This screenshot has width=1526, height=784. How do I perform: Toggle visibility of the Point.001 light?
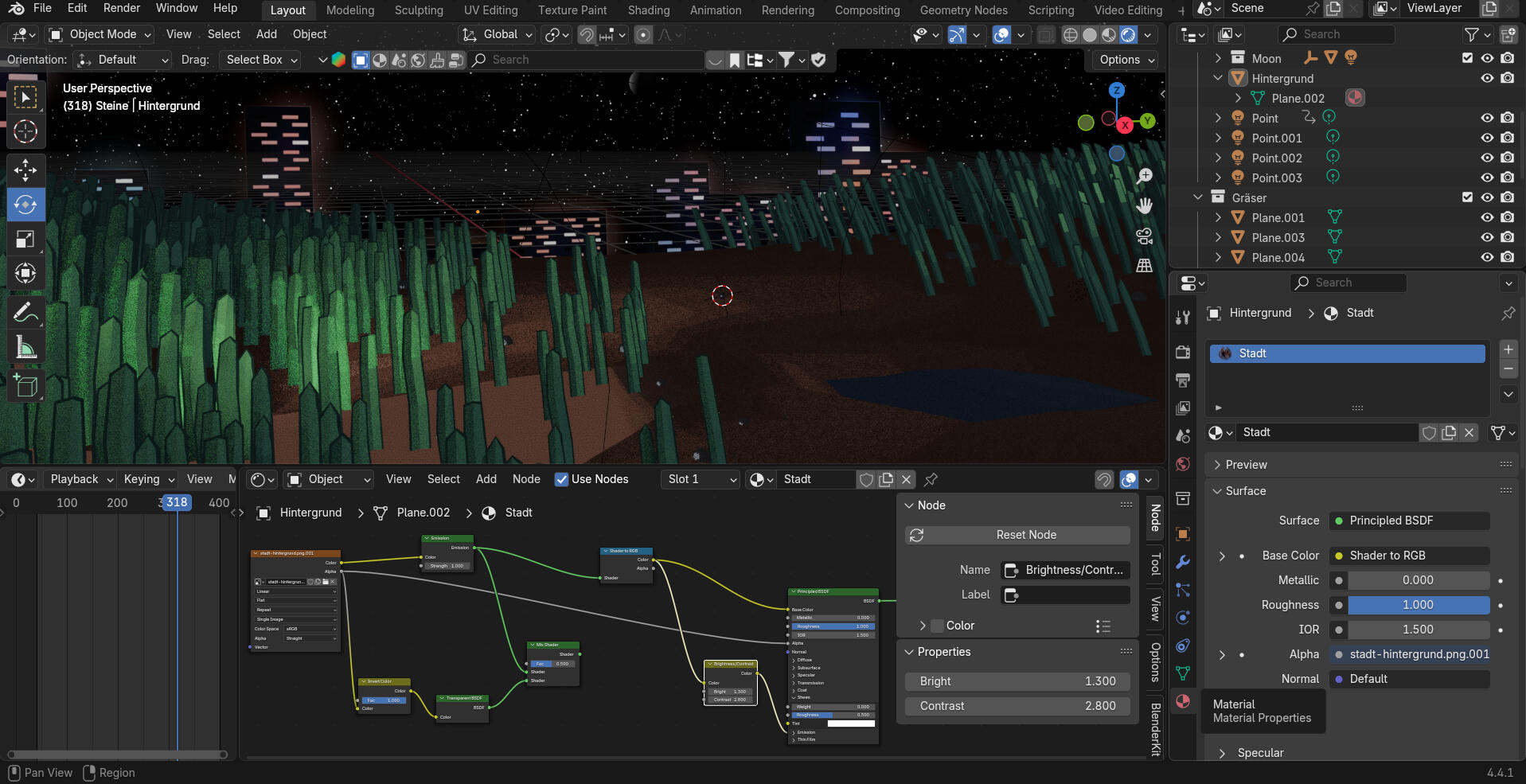click(1486, 138)
